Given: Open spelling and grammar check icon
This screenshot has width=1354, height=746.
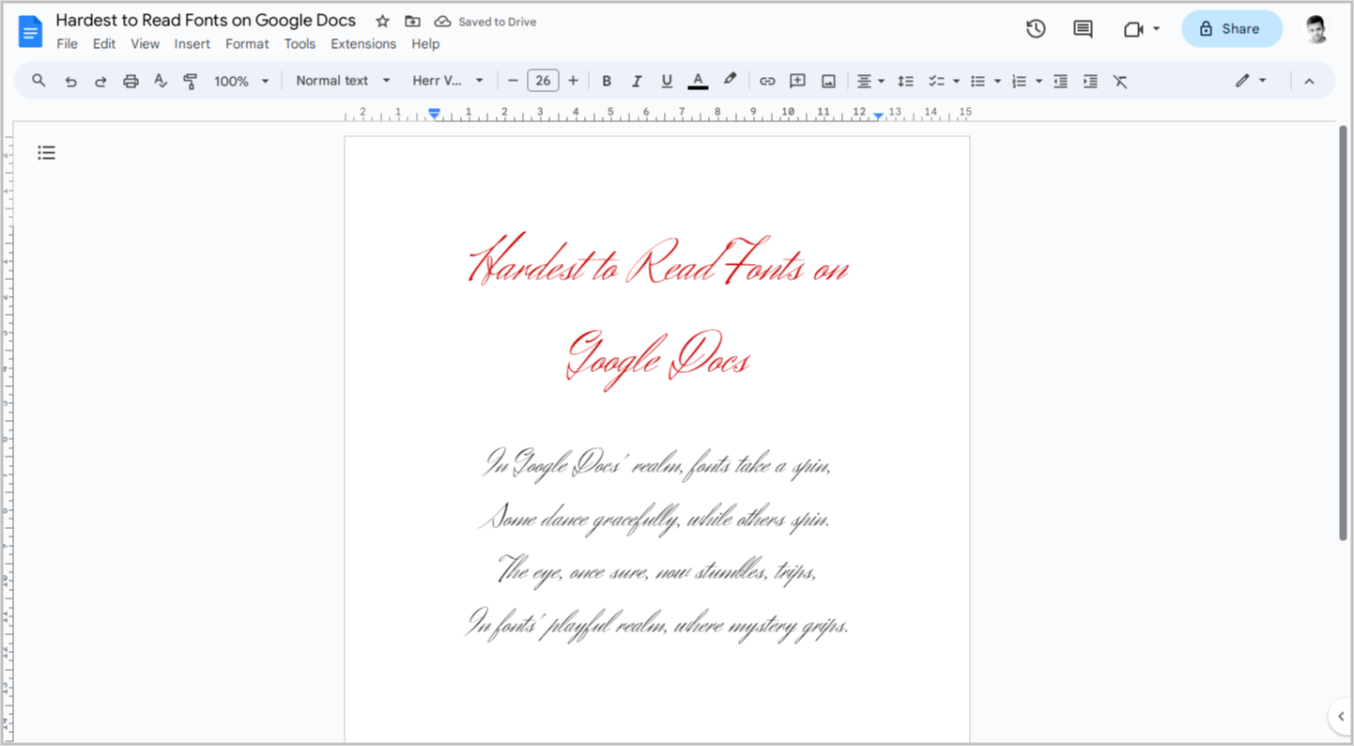Looking at the screenshot, I should pyautogui.click(x=160, y=81).
